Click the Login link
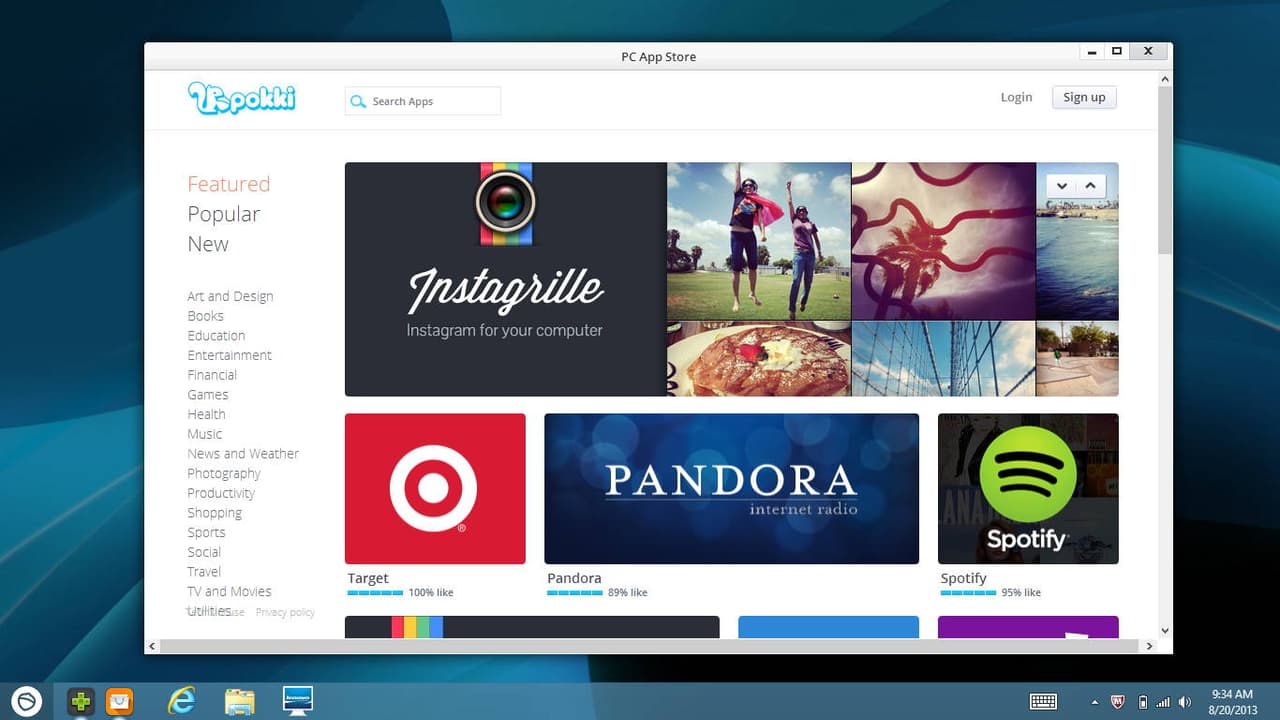1280x720 pixels. (x=1016, y=97)
